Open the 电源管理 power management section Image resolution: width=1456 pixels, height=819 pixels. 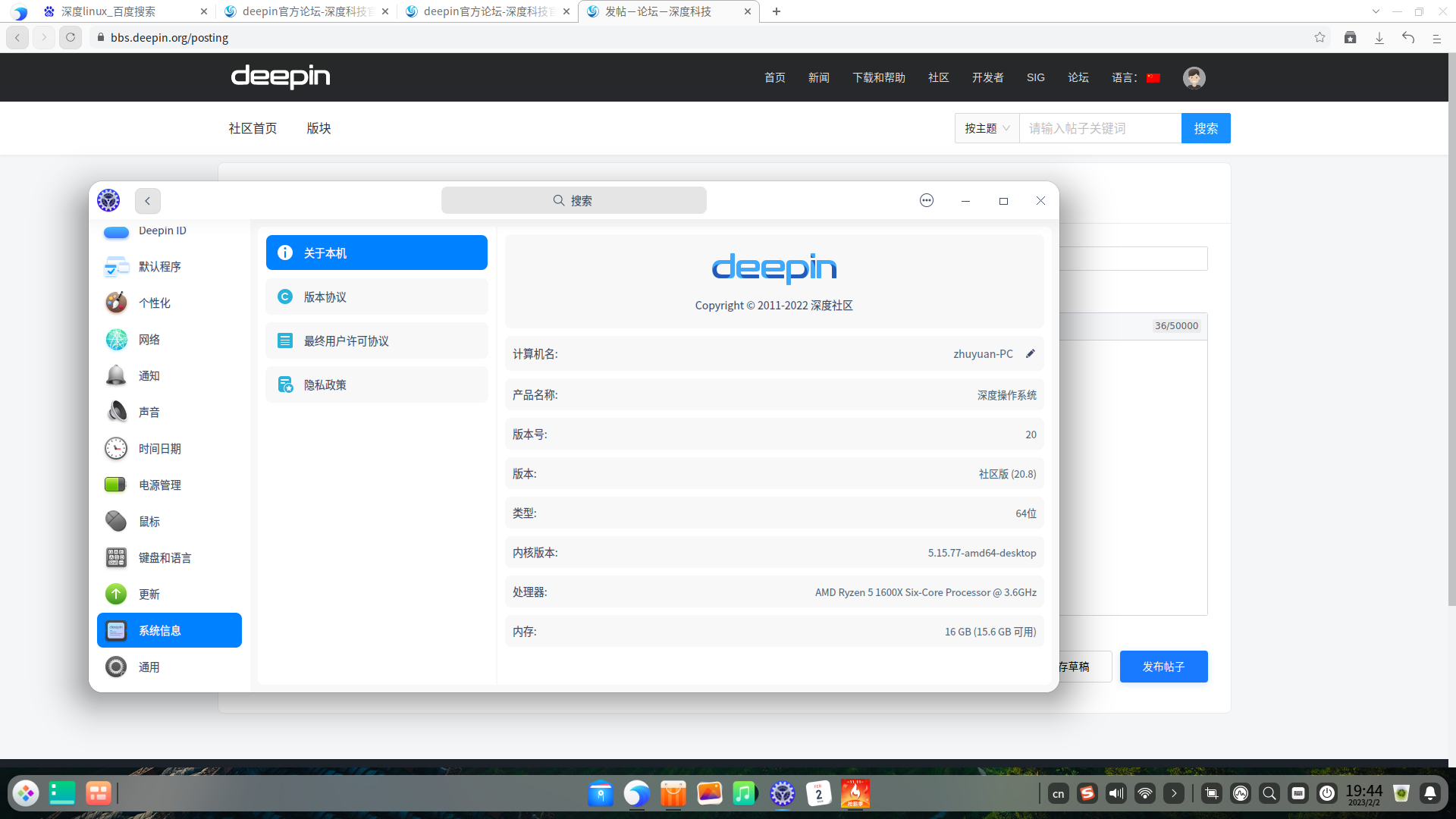pyautogui.click(x=159, y=485)
